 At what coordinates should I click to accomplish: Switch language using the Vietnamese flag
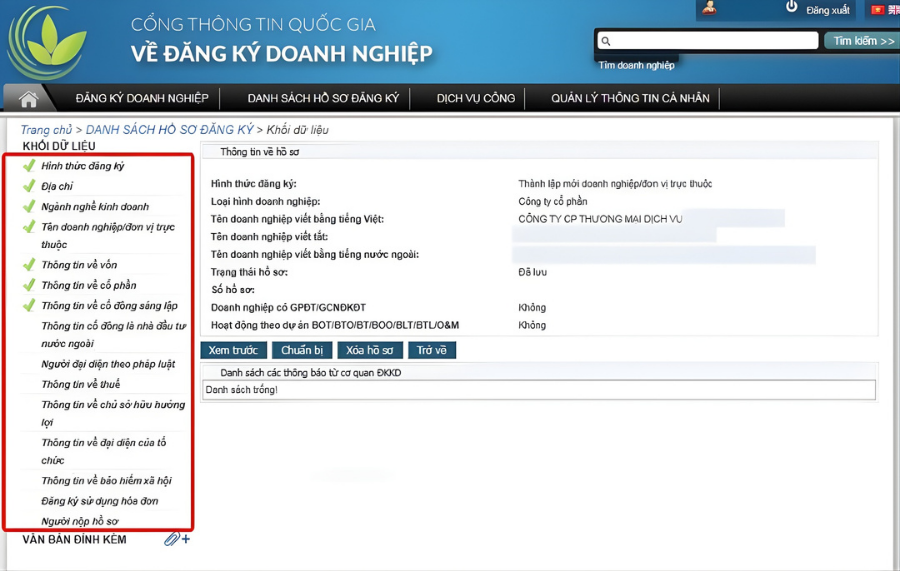point(877,9)
